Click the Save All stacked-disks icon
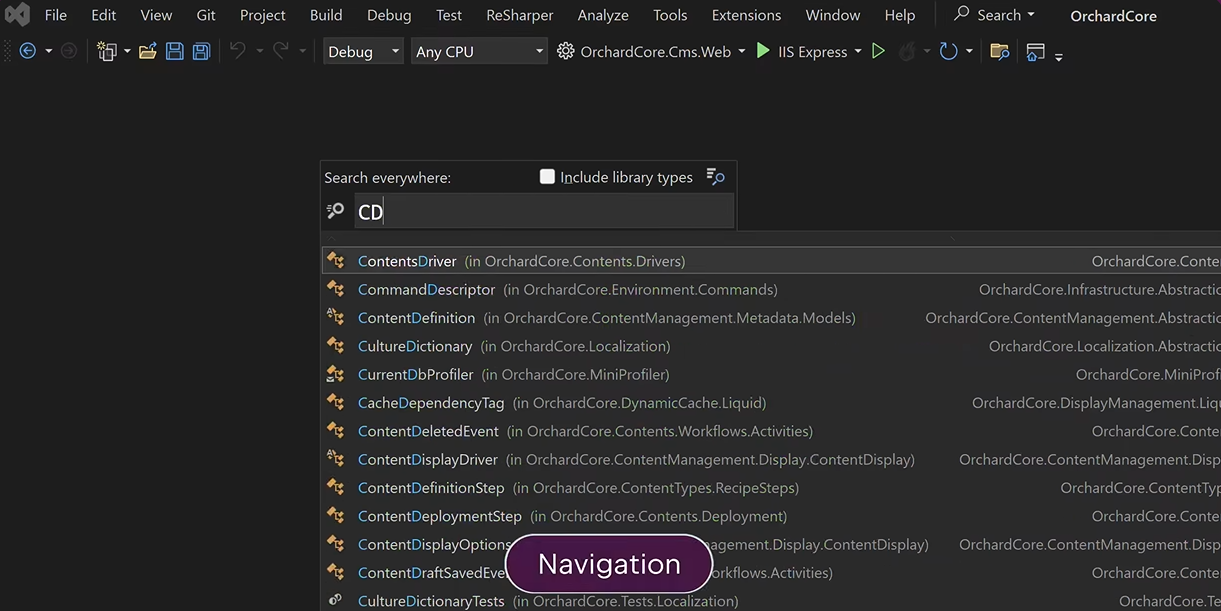This screenshot has height=611, width=1221. coord(201,51)
